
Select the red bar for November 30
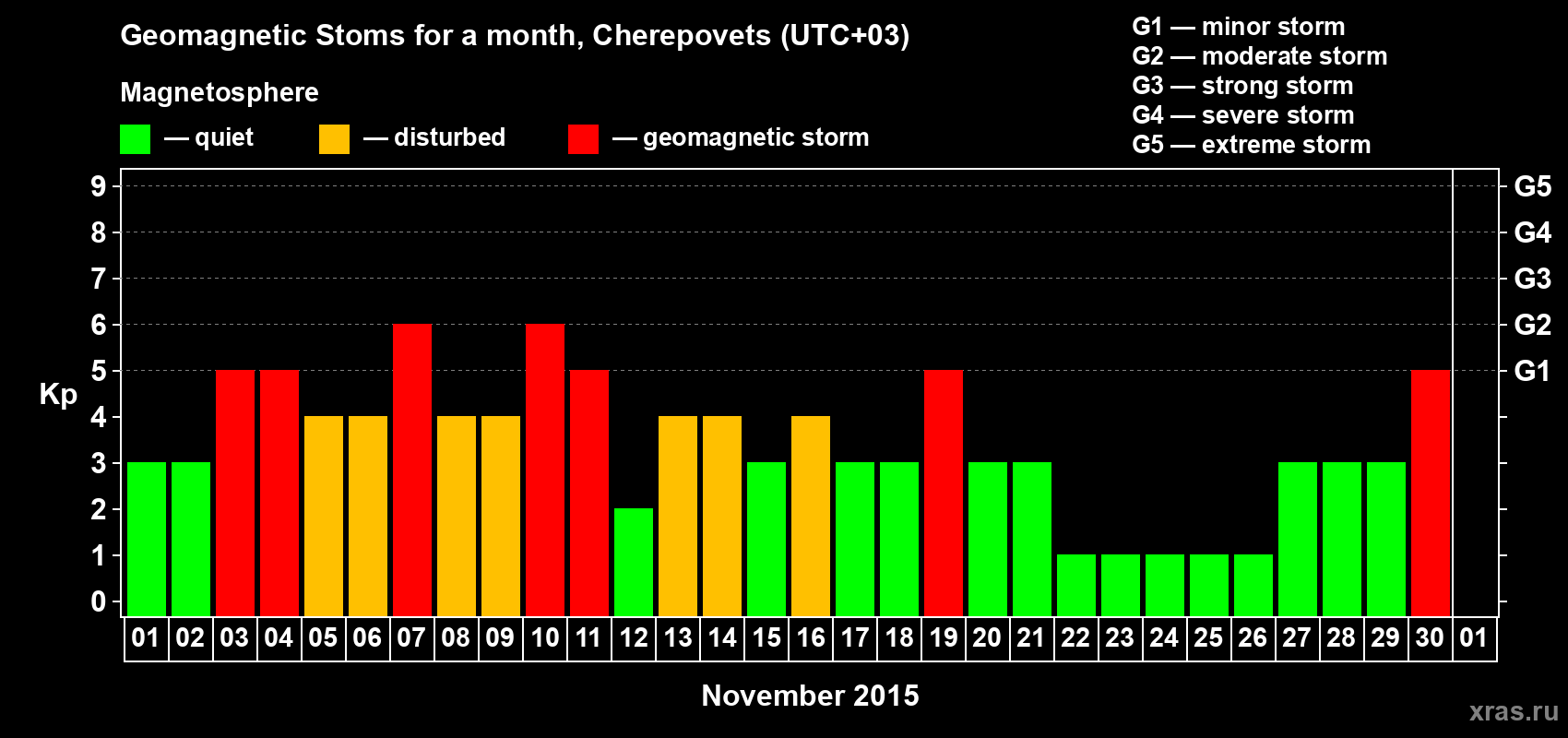point(1431,493)
